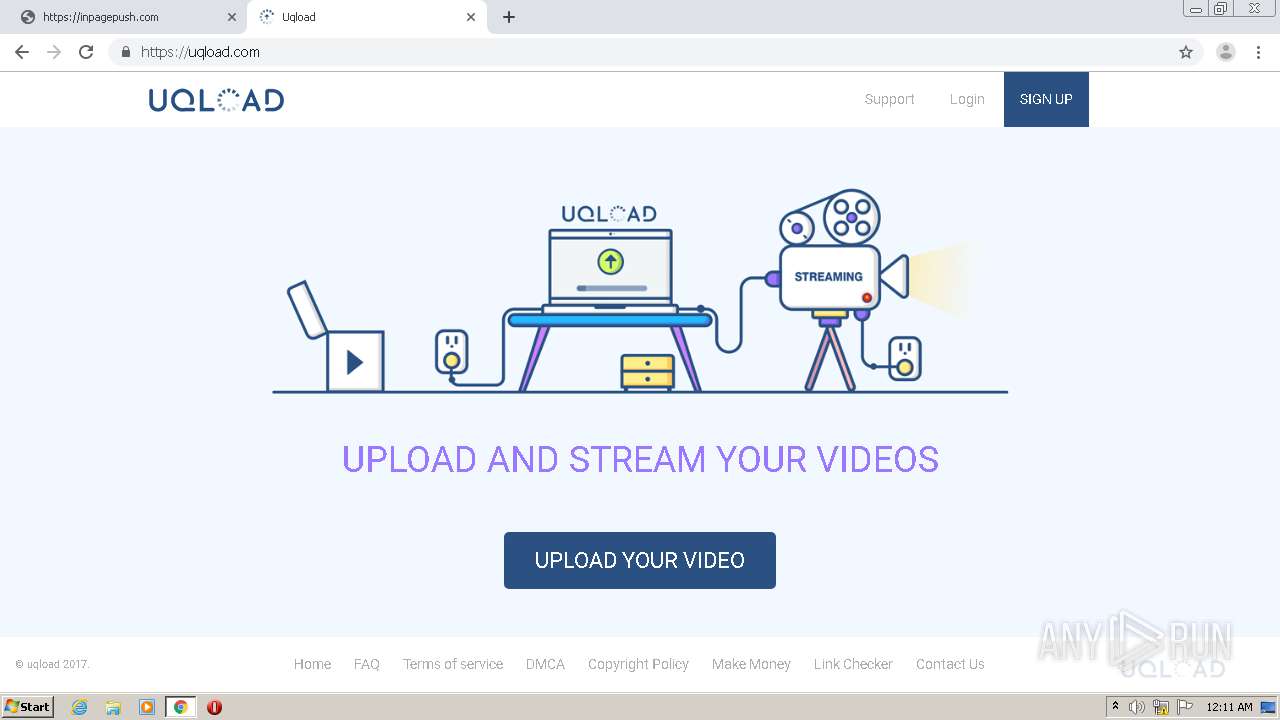Open Terms of service link
This screenshot has height=720, width=1280.
coord(453,664)
